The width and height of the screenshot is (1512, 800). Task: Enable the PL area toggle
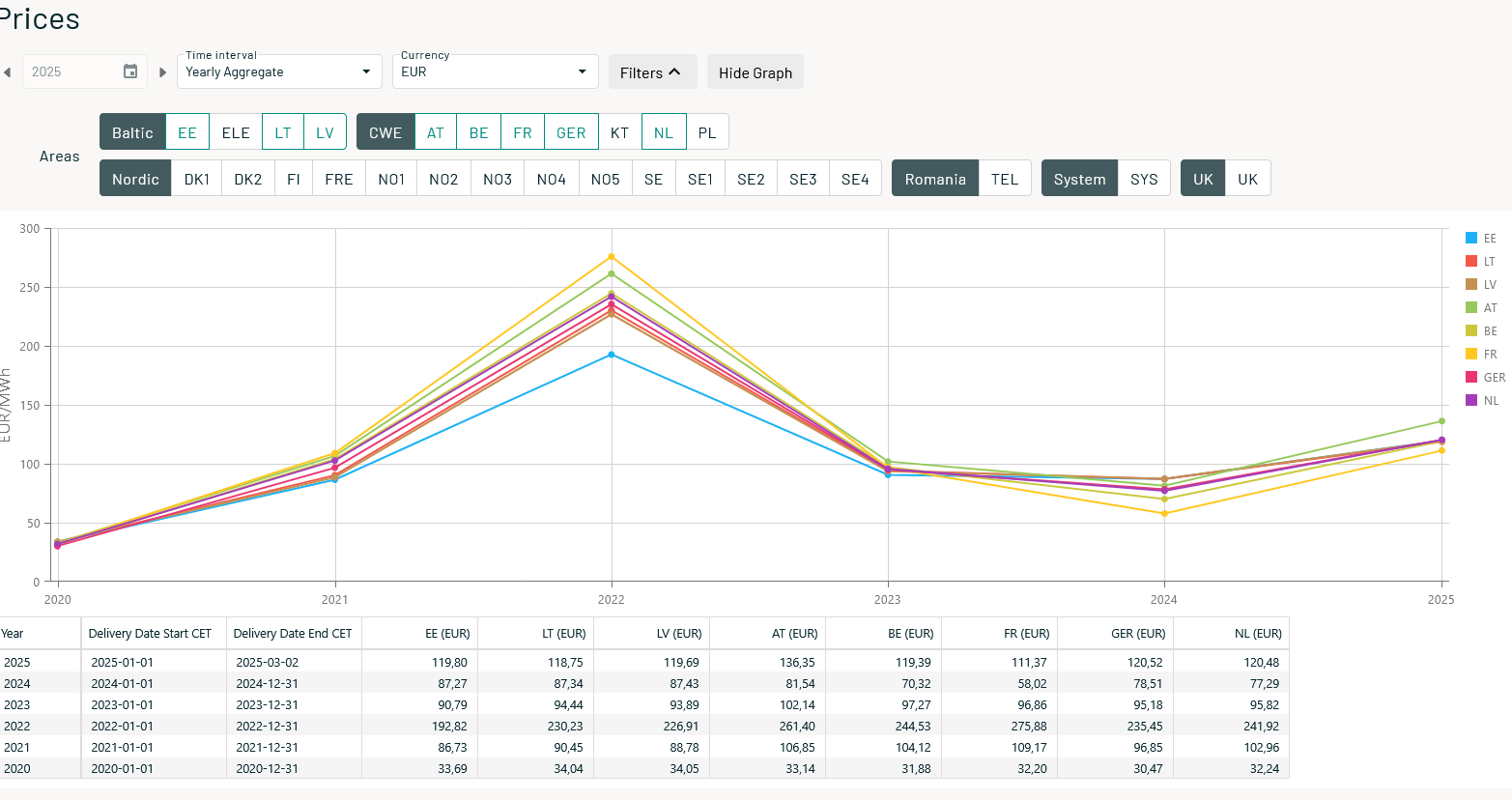pyautogui.click(x=707, y=132)
